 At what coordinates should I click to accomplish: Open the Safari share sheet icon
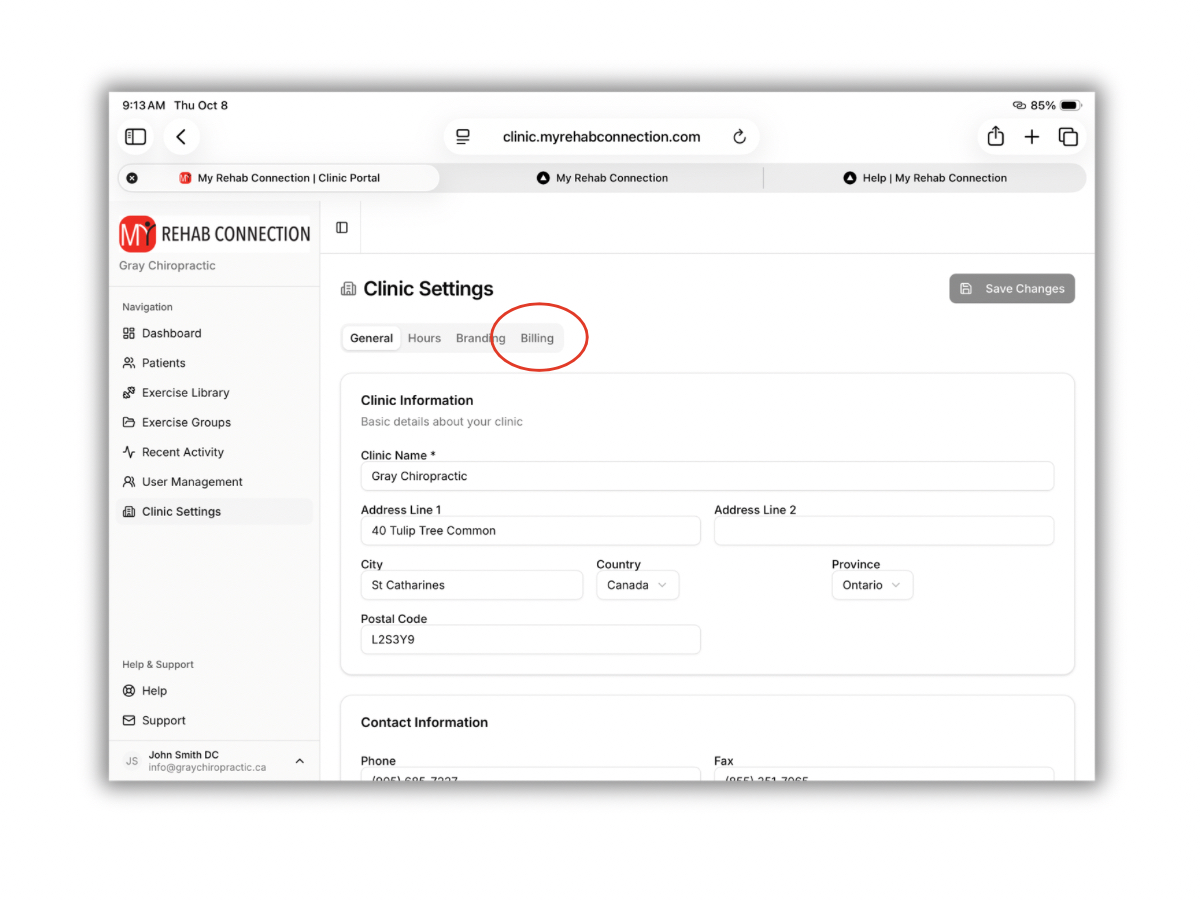pos(995,137)
